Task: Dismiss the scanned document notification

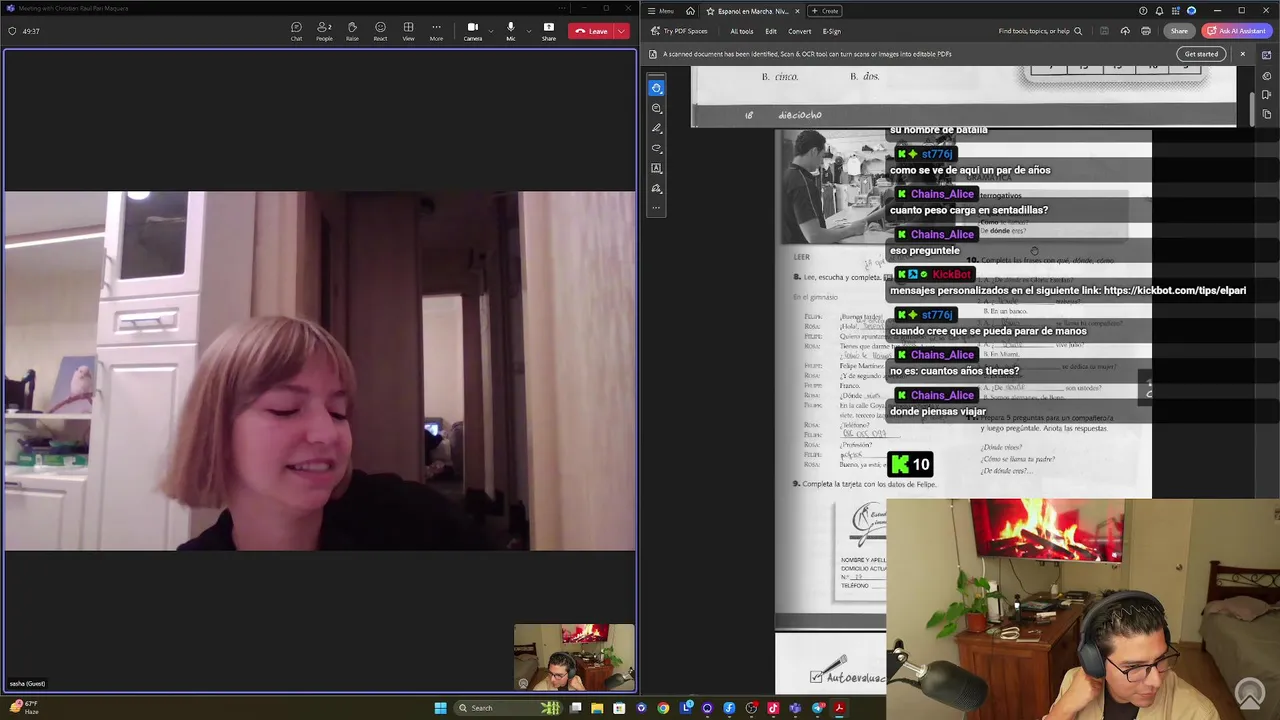Action: (1242, 54)
